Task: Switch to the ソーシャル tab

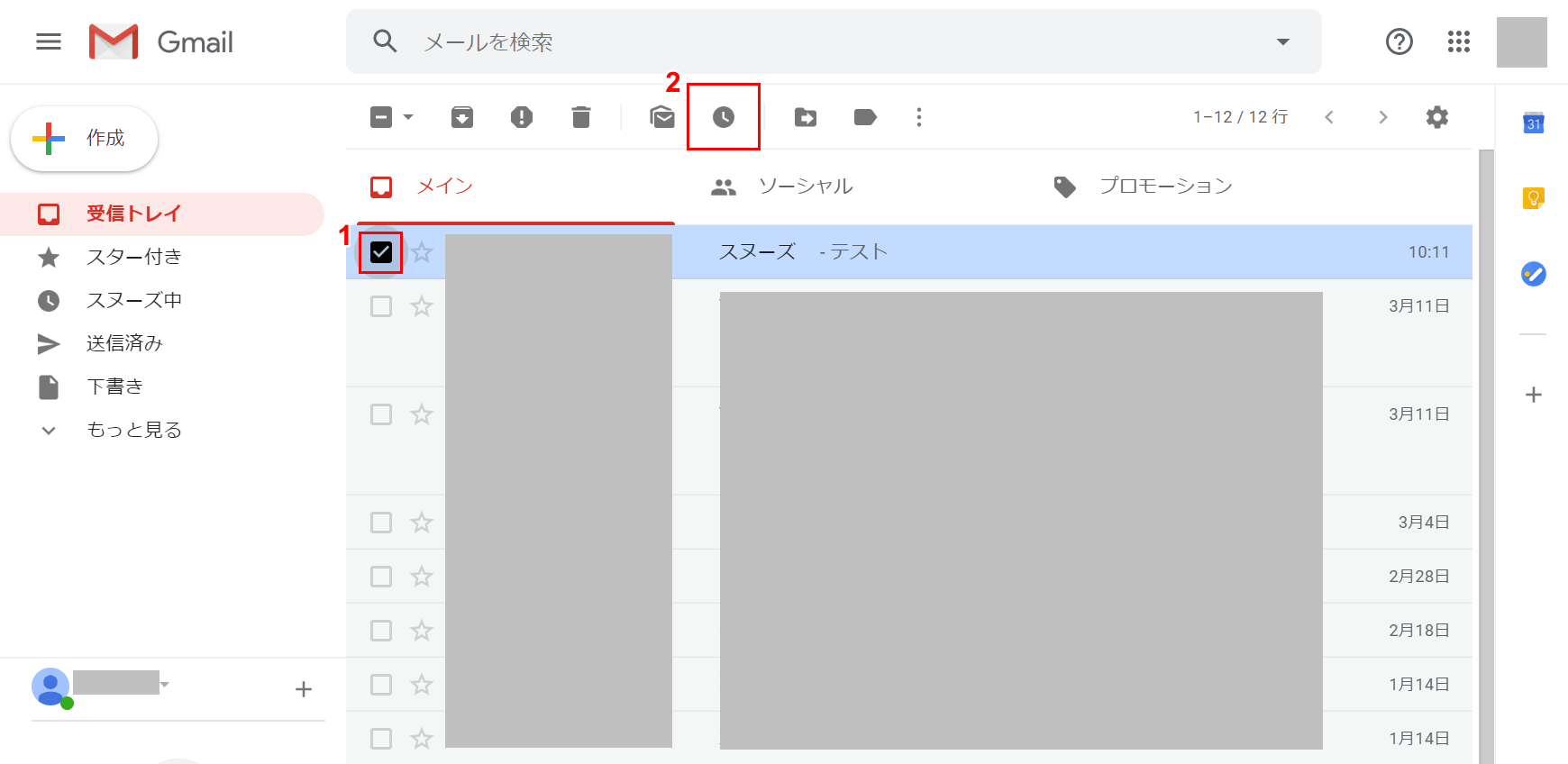Action: click(805, 186)
